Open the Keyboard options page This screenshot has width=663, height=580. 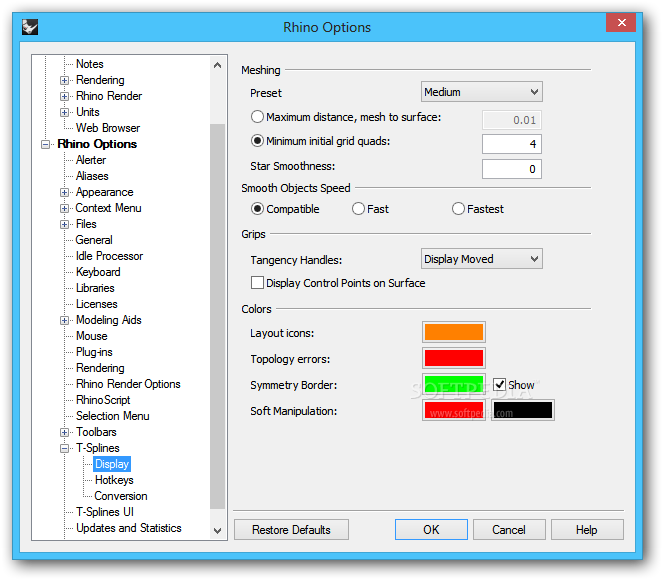click(98, 272)
